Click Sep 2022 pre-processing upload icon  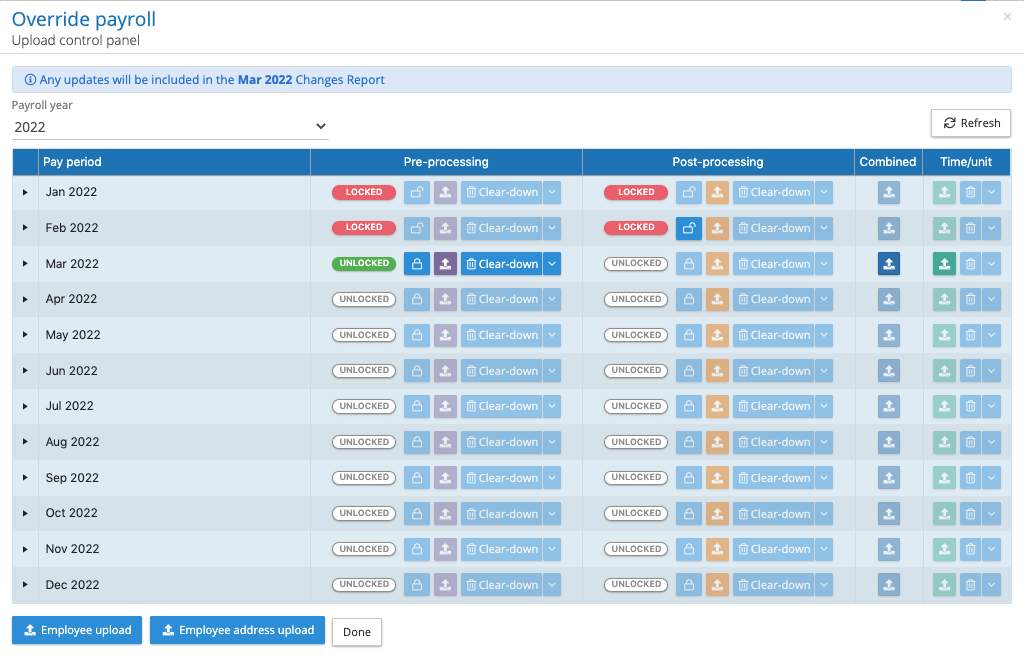[445, 478]
